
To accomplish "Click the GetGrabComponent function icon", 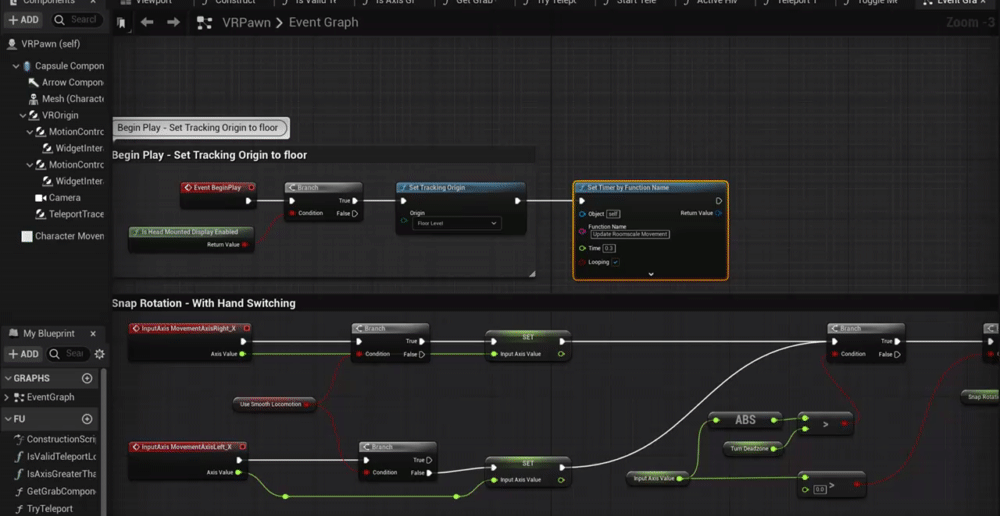I will click(20, 492).
